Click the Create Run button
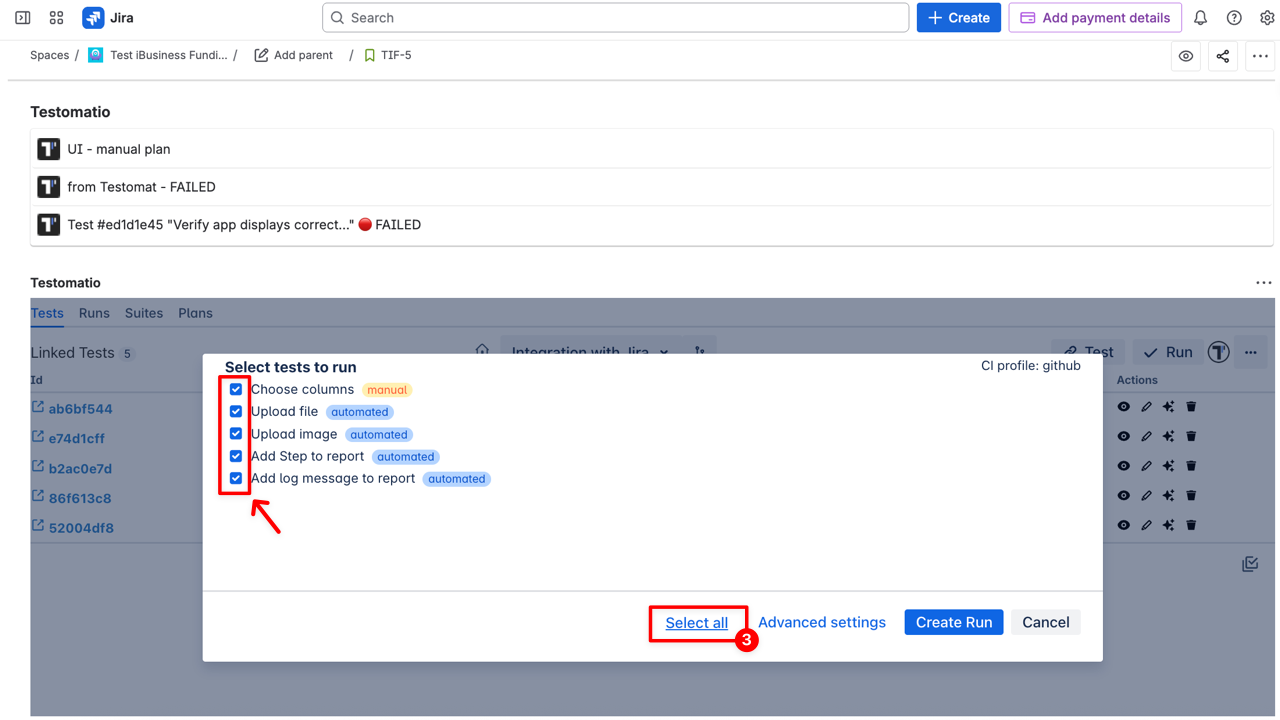Screen dimensions: 1280x720 [953, 622]
